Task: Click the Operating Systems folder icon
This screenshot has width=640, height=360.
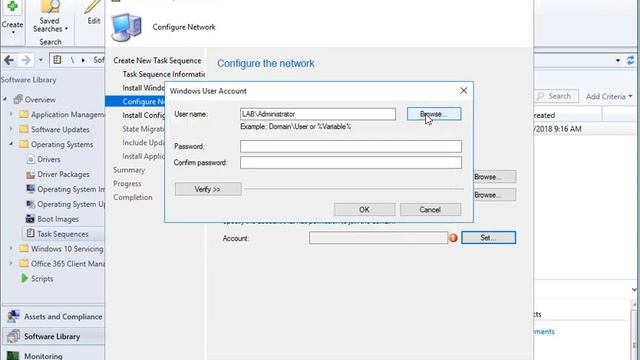Action: (24, 144)
